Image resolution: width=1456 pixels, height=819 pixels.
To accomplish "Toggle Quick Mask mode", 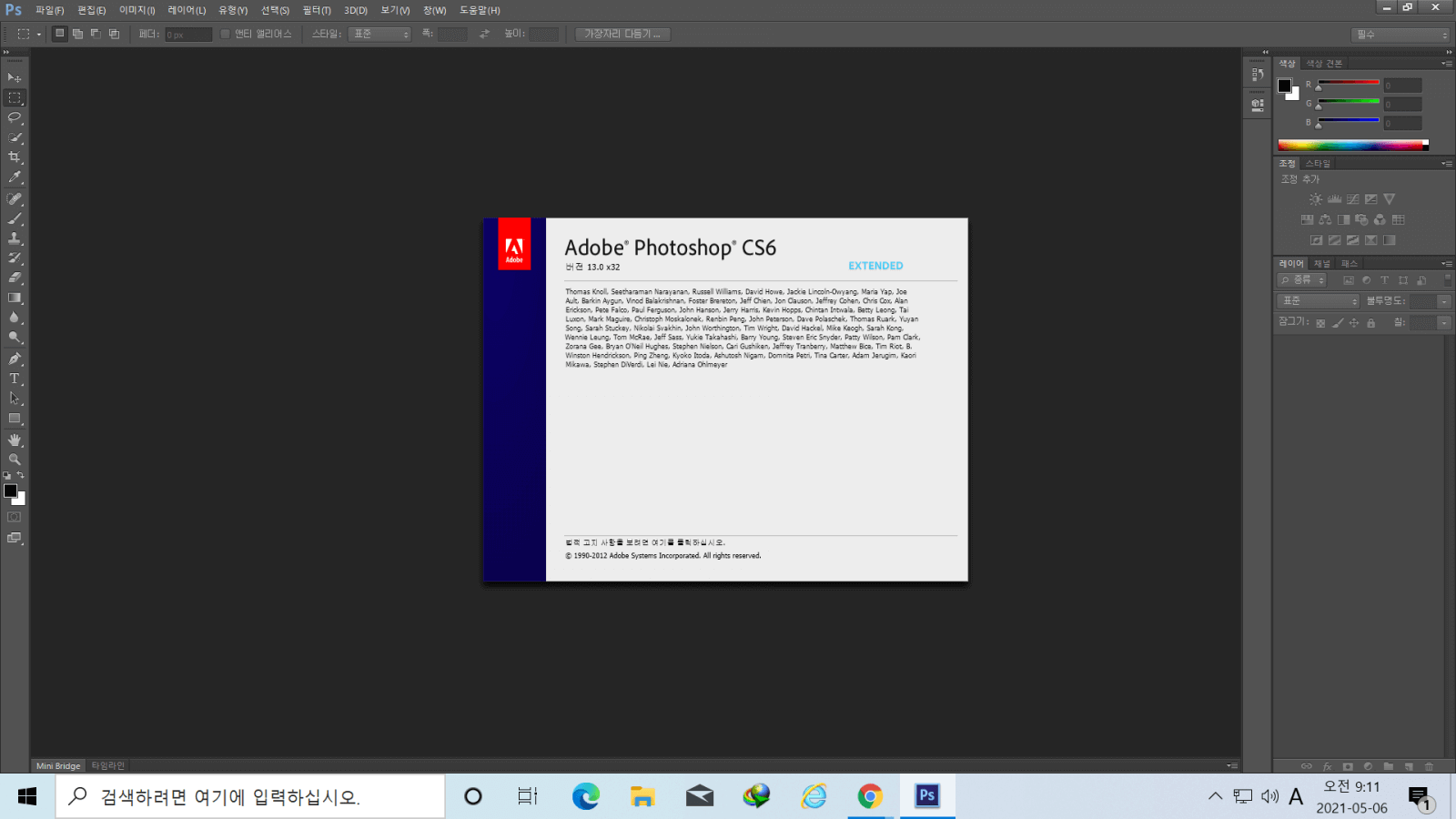I will (15, 517).
